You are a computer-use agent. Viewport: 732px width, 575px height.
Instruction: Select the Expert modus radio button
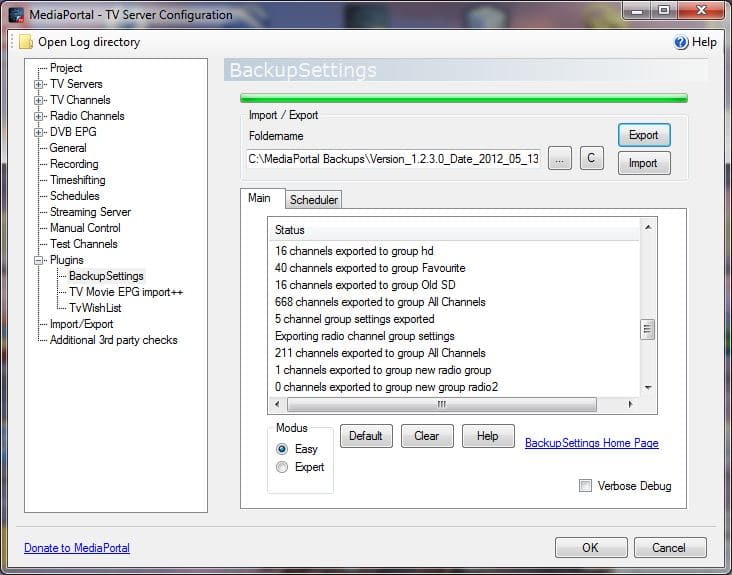click(282, 467)
